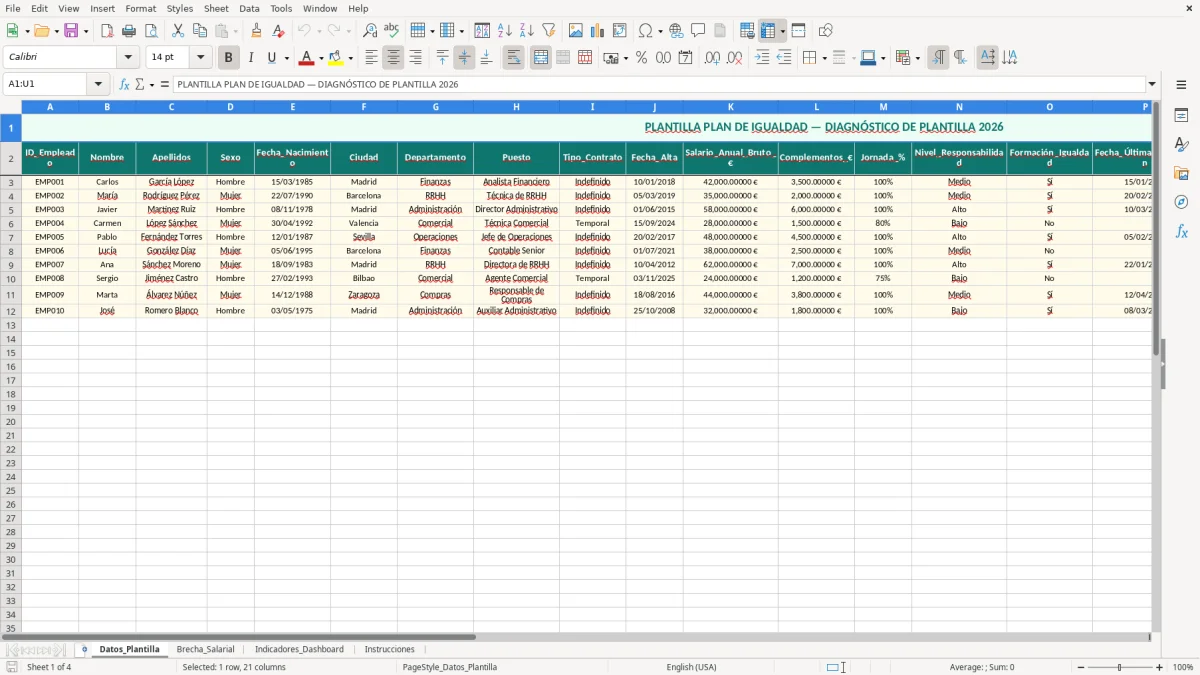The width and height of the screenshot is (1200, 675).
Task: Open Borders dropdown arrow
Action: coord(824,58)
